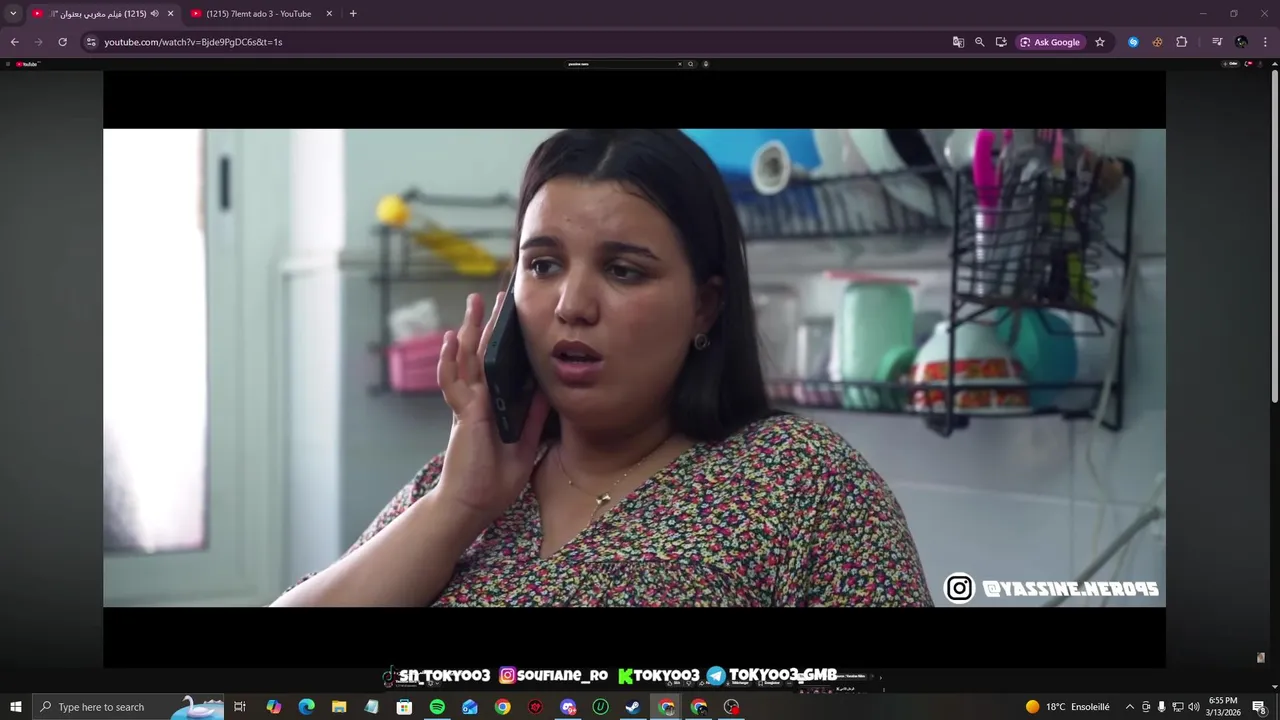Screen dimensions: 1280x720
Task: Mute audio on the first tab
Action: coord(154,13)
